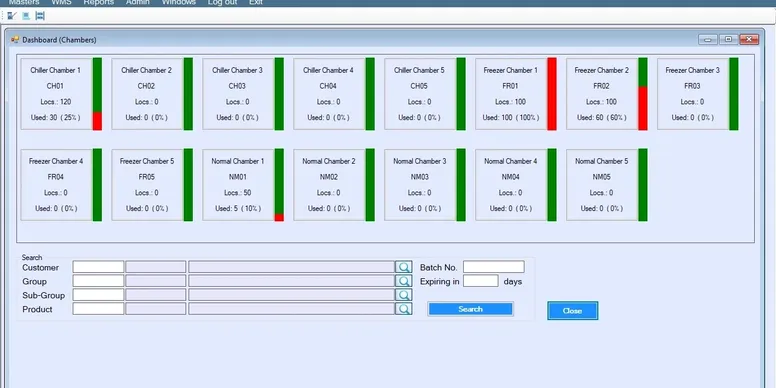
Task: Open the Product lookup magnifier
Action: click(404, 309)
